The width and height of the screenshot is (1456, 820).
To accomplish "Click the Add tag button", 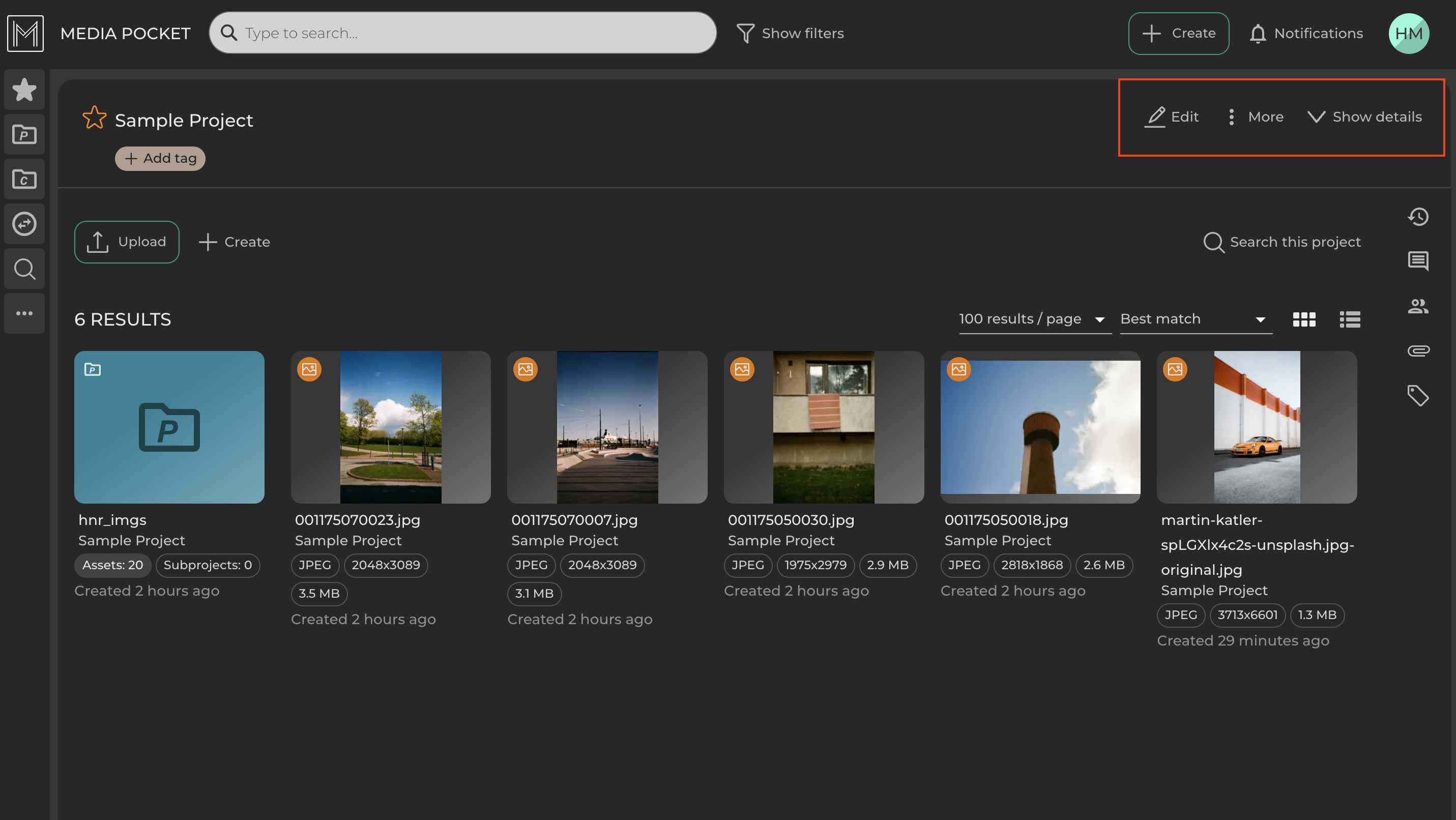I will pyautogui.click(x=160, y=158).
